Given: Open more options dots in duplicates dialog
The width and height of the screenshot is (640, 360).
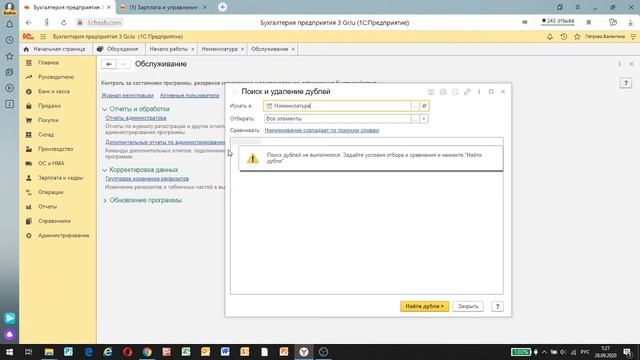Looking at the screenshot, I should [x=479, y=92].
